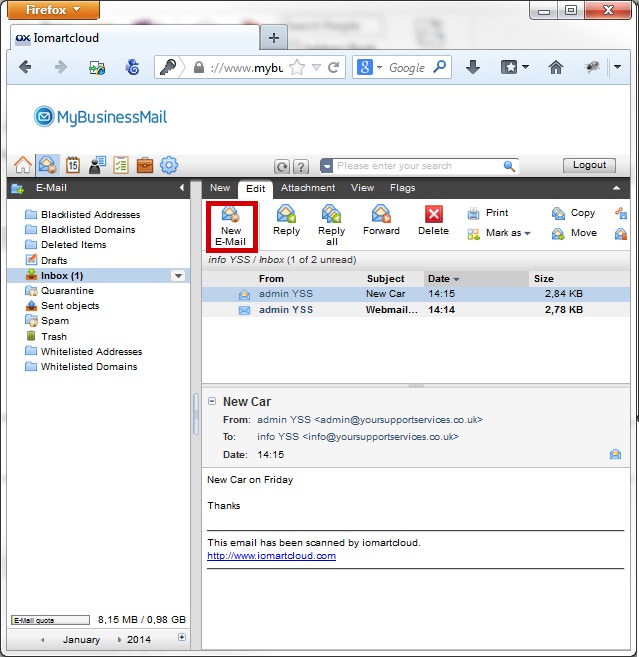
Task: Click the Logout button
Action: (x=589, y=166)
